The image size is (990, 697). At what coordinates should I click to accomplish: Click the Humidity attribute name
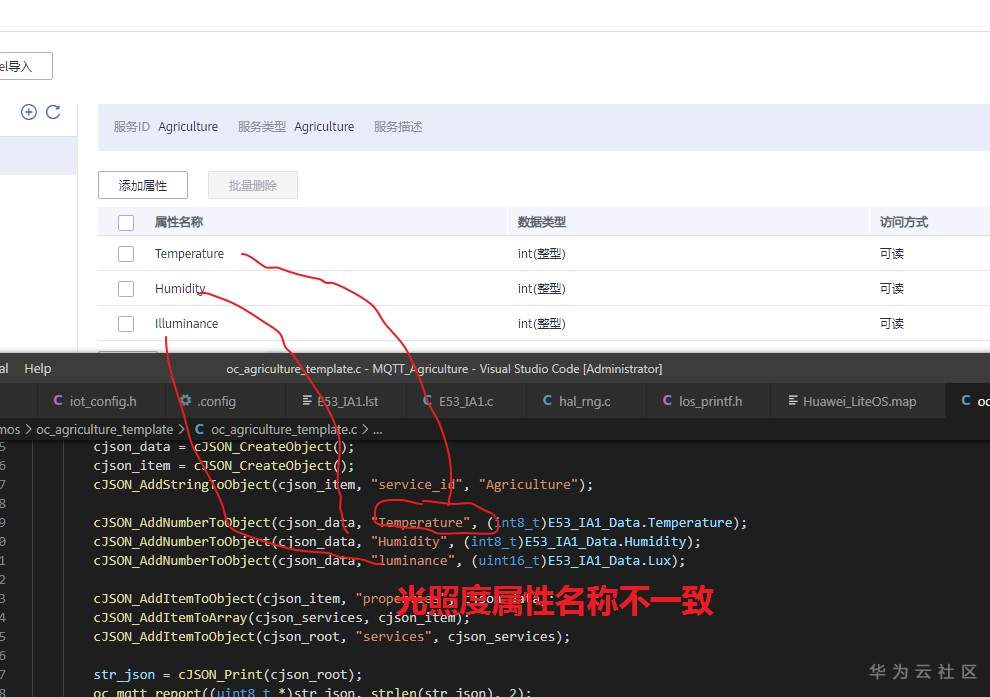click(x=180, y=289)
